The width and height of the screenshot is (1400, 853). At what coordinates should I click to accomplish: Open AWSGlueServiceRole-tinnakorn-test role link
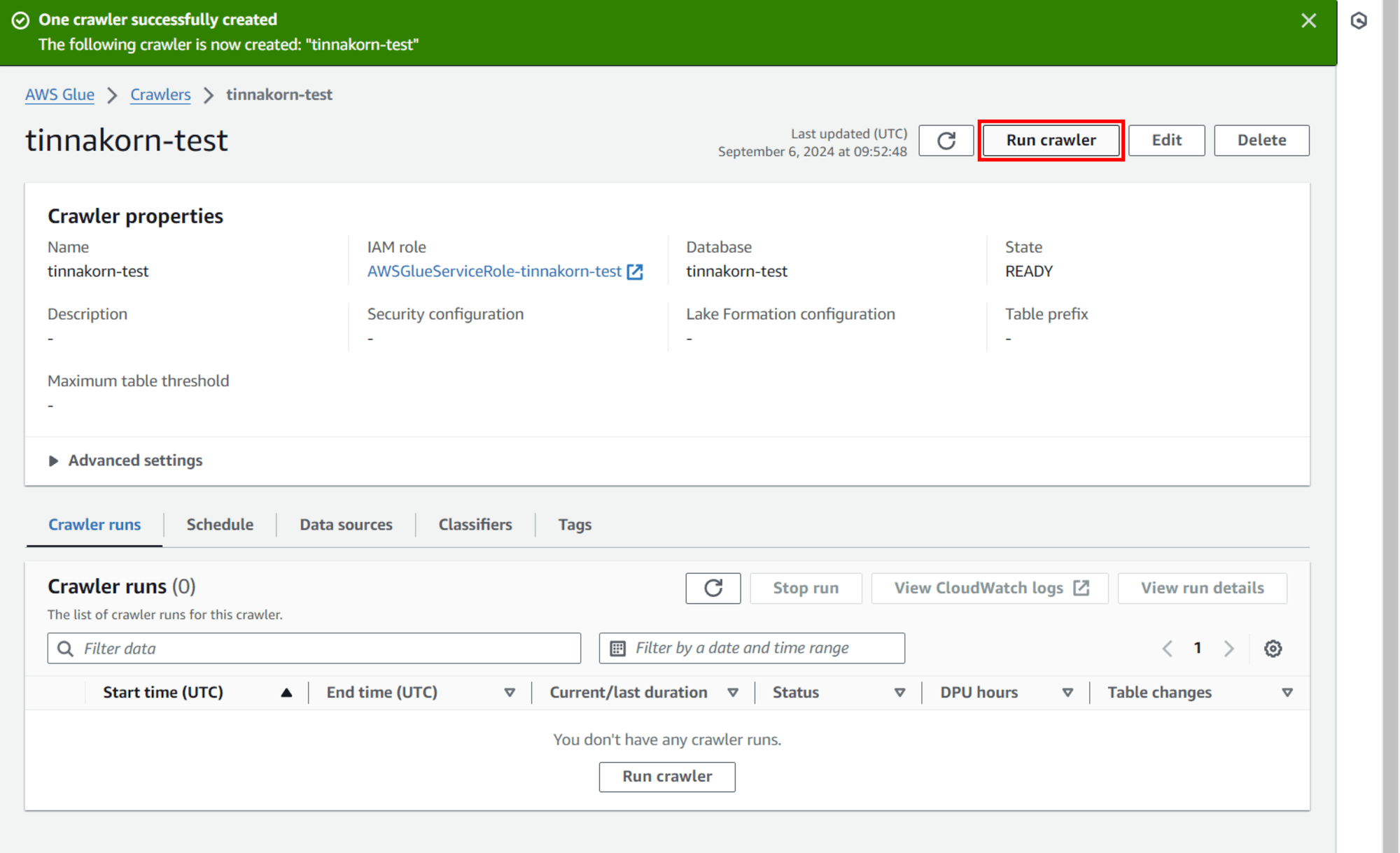pyautogui.click(x=494, y=272)
